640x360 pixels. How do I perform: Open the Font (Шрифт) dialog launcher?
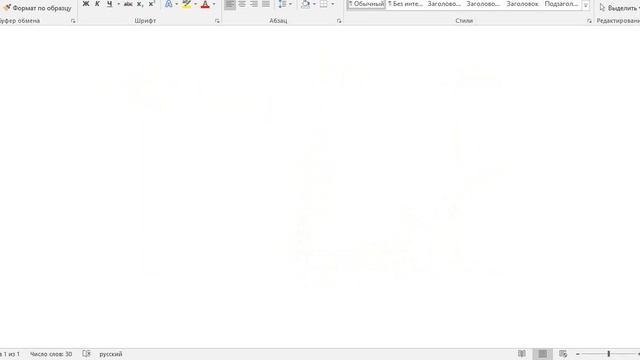217,21
